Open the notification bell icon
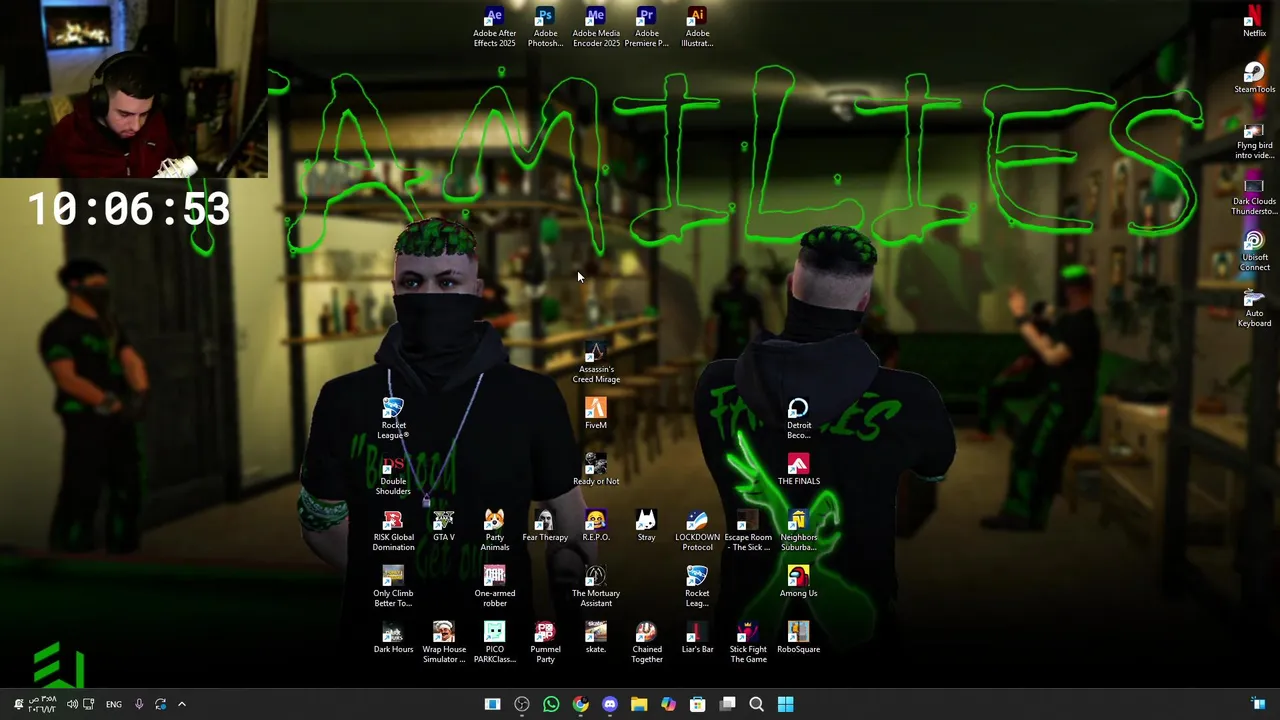This screenshot has height=720, width=1280. click(x=18, y=704)
